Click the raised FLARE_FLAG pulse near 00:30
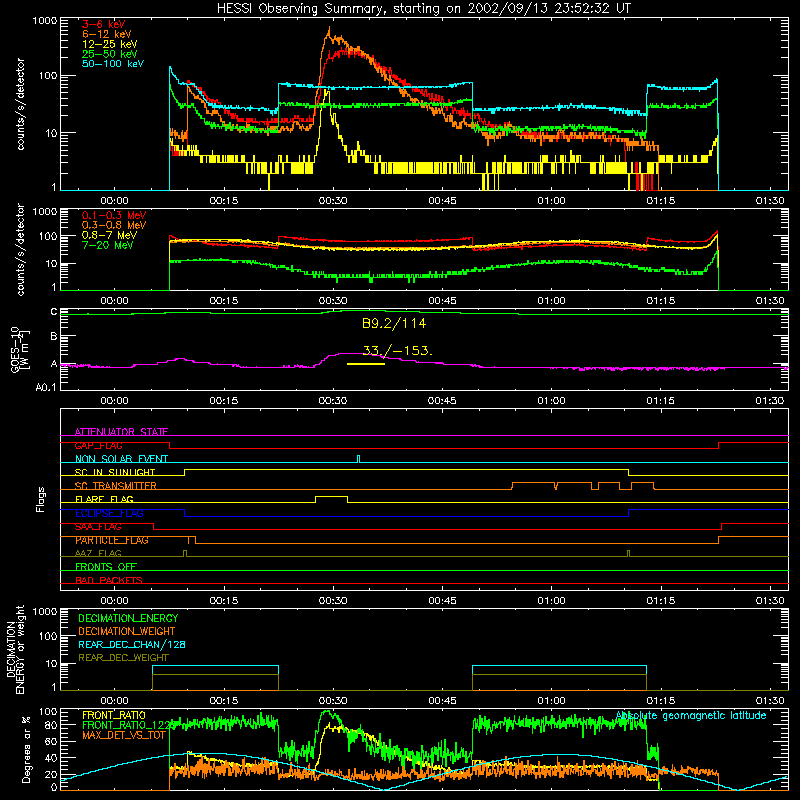Image resolution: width=800 pixels, height=800 pixels. (332, 499)
